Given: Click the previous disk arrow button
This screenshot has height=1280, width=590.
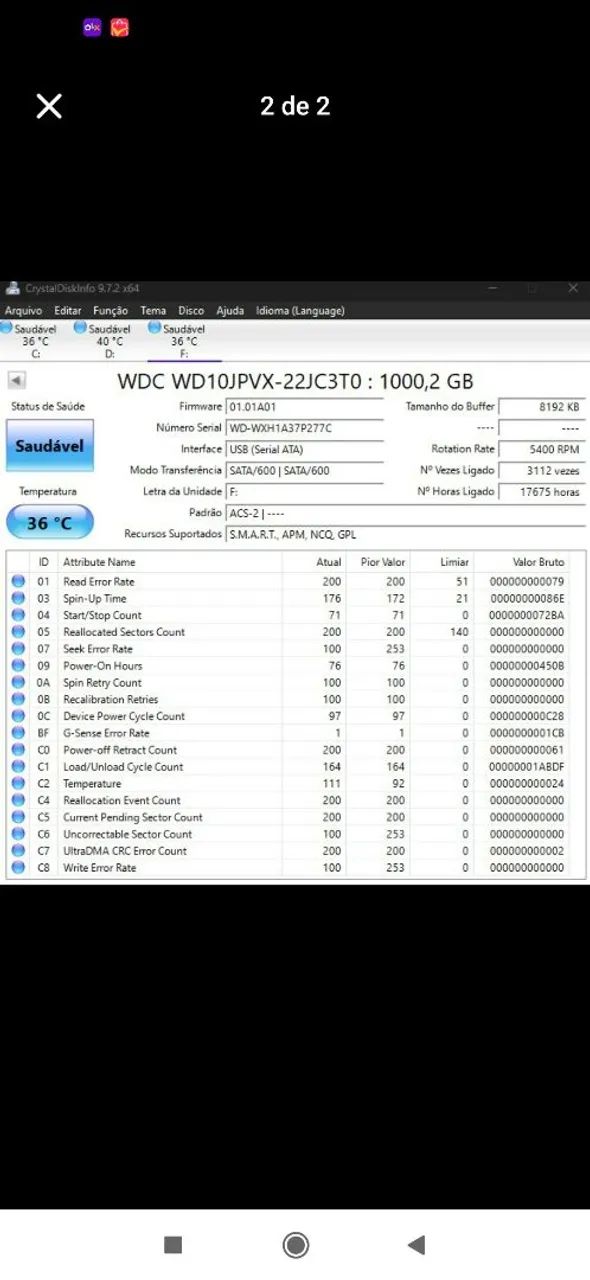Looking at the screenshot, I should pos(17,380).
